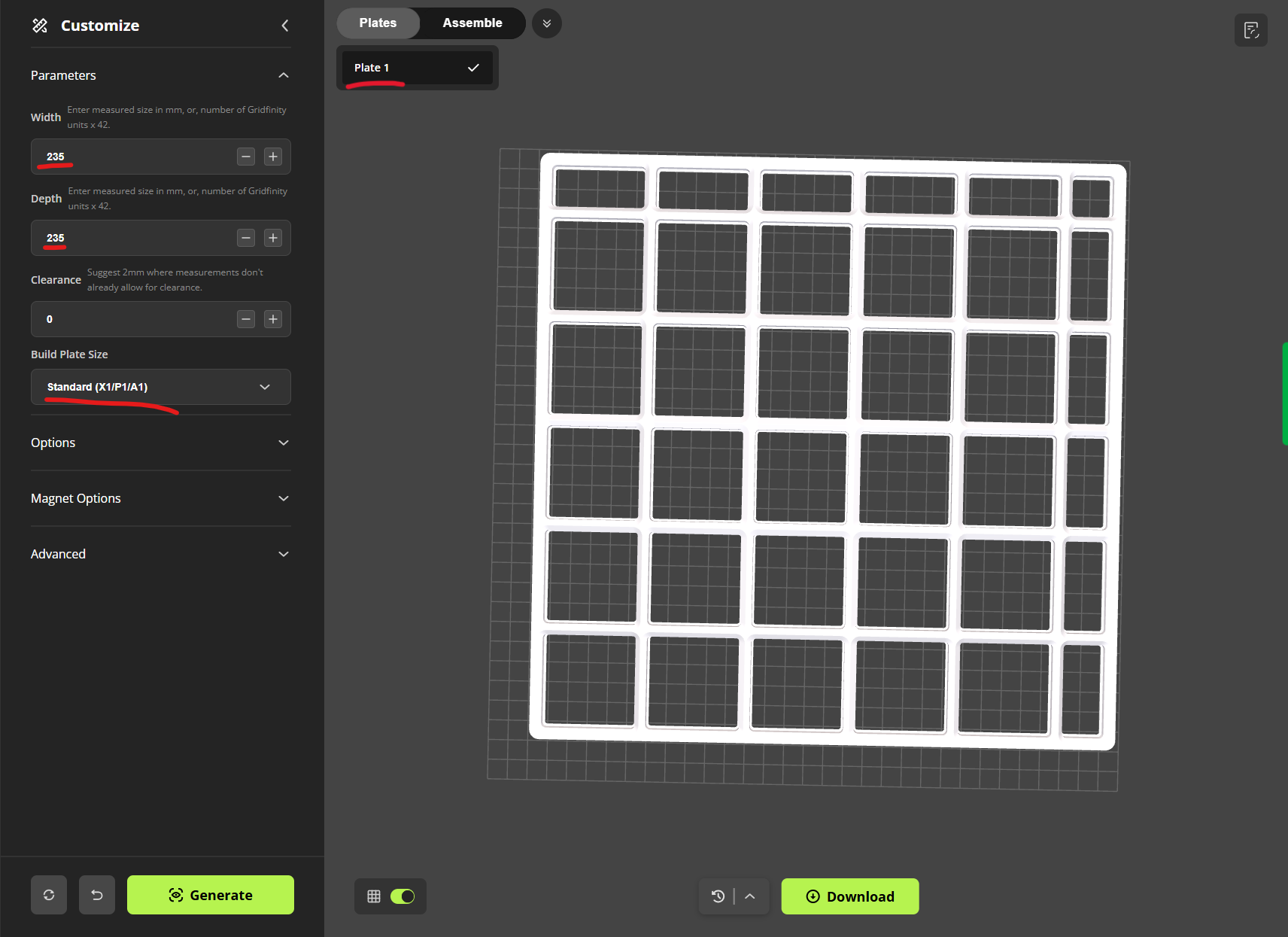
Task: Expand the Advanced section
Action: [x=161, y=554]
